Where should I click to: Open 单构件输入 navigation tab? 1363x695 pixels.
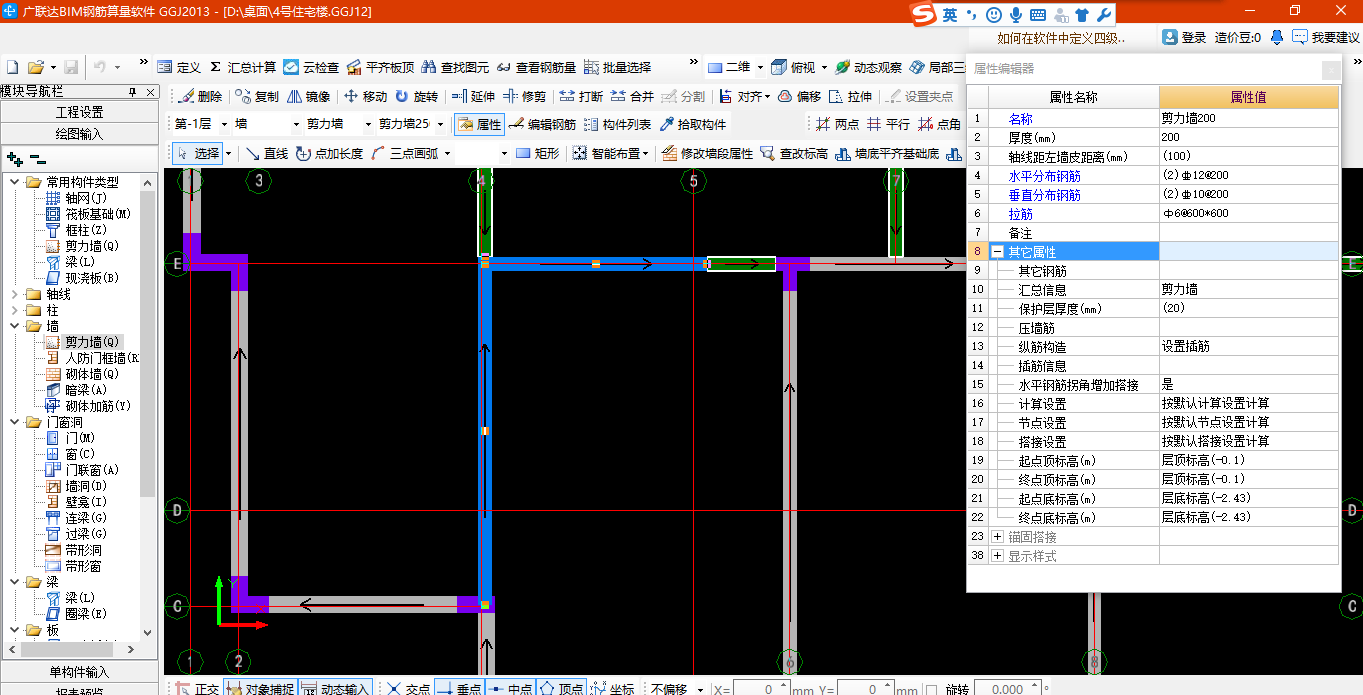pyautogui.click(x=80, y=672)
